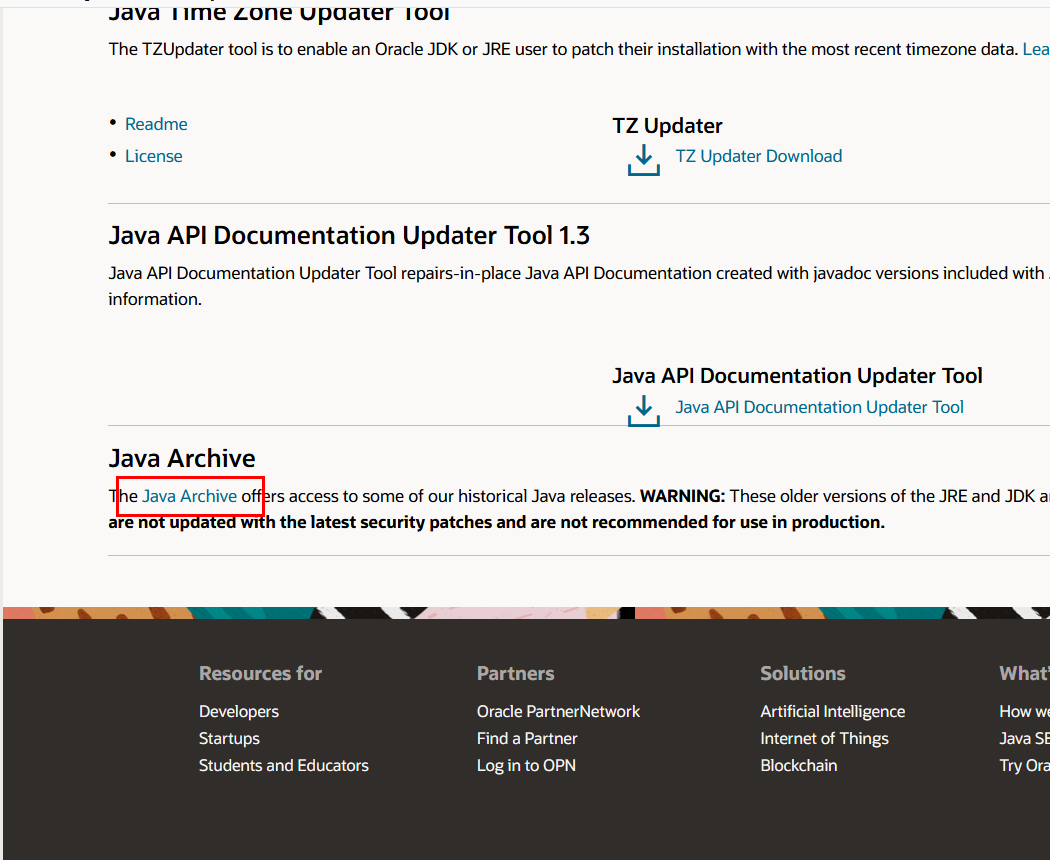Open Students and Educators footer link
1050x860 pixels.
point(283,765)
